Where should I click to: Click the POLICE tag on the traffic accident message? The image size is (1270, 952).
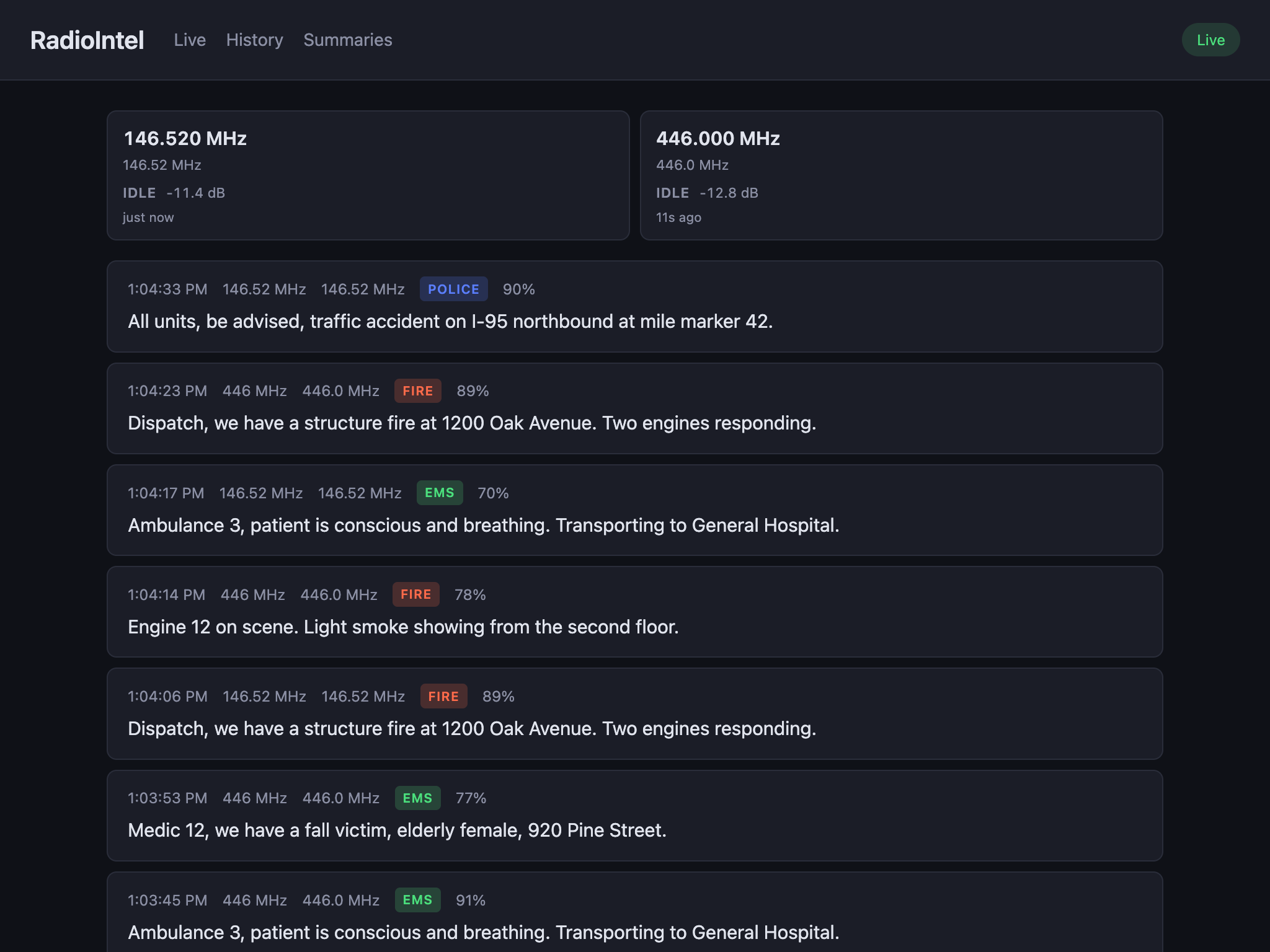453,289
